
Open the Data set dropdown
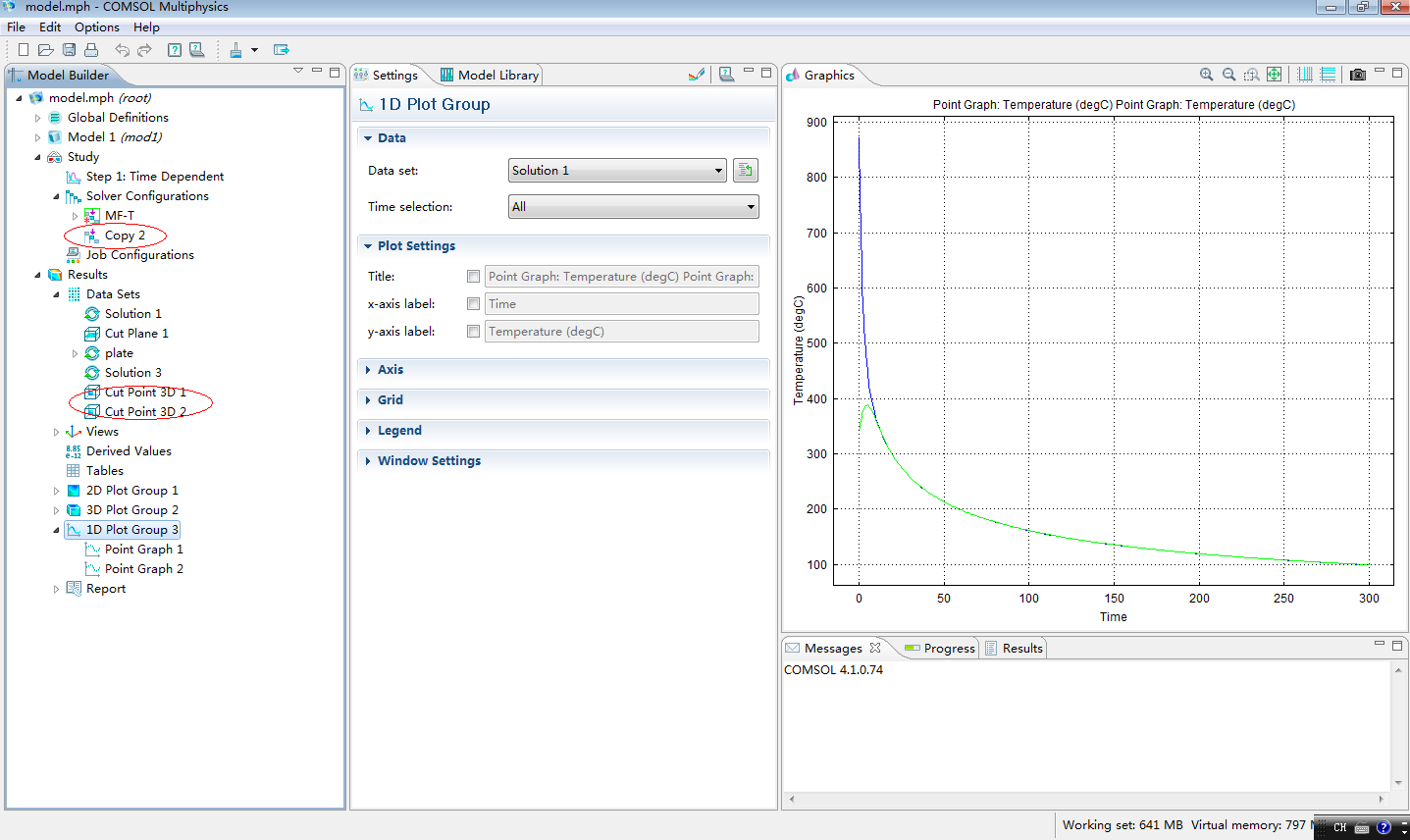tap(617, 171)
